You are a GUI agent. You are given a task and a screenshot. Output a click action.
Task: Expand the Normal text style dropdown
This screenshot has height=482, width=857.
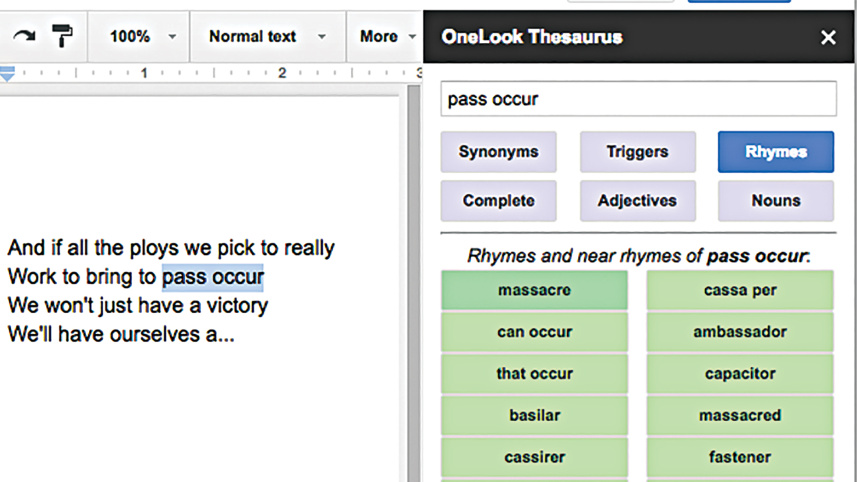[x=266, y=37]
